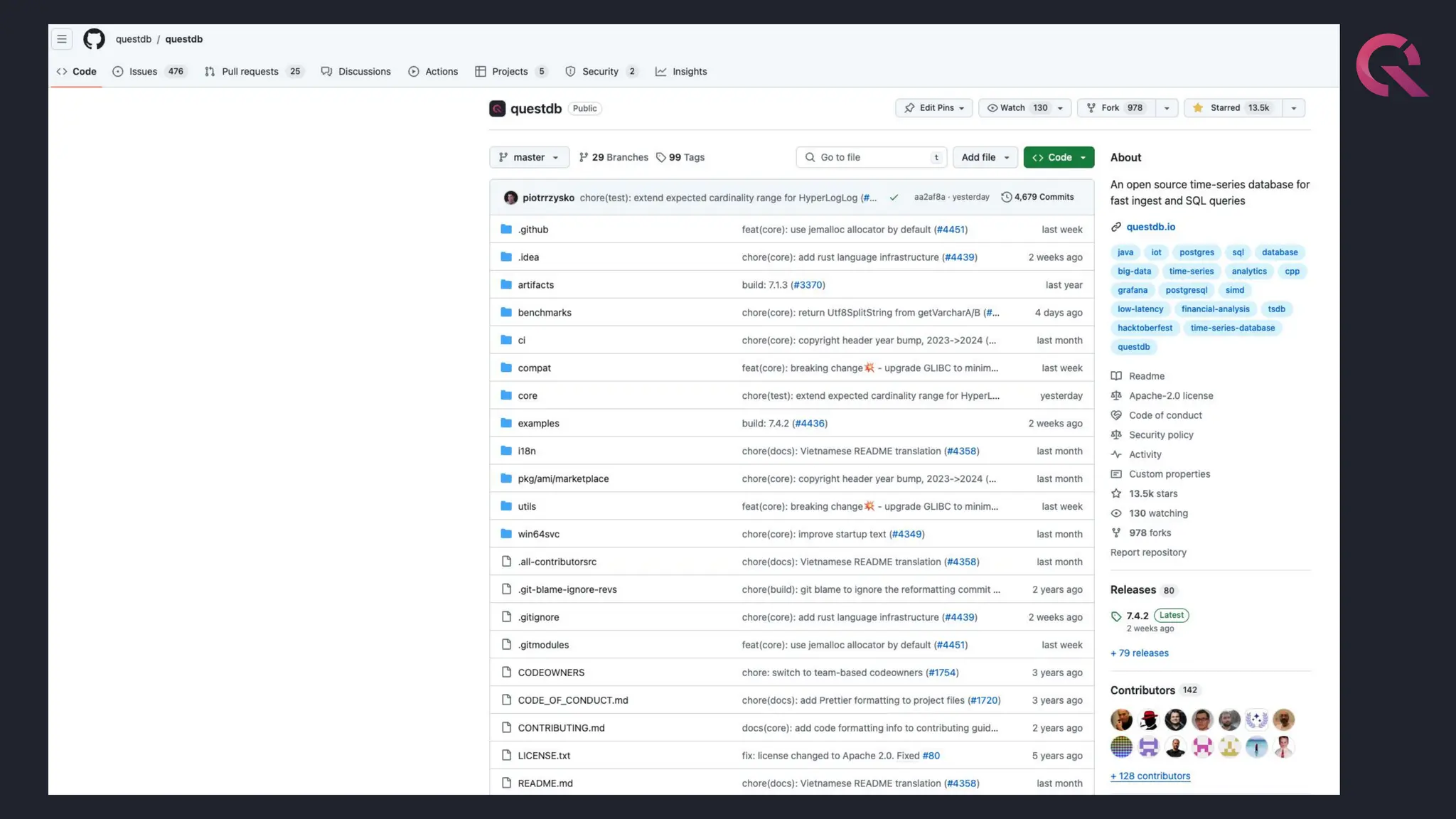Viewport: 1456px width, 819px height.
Task: Open the questdb.io website link
Action: click(x=1150, y=227)
